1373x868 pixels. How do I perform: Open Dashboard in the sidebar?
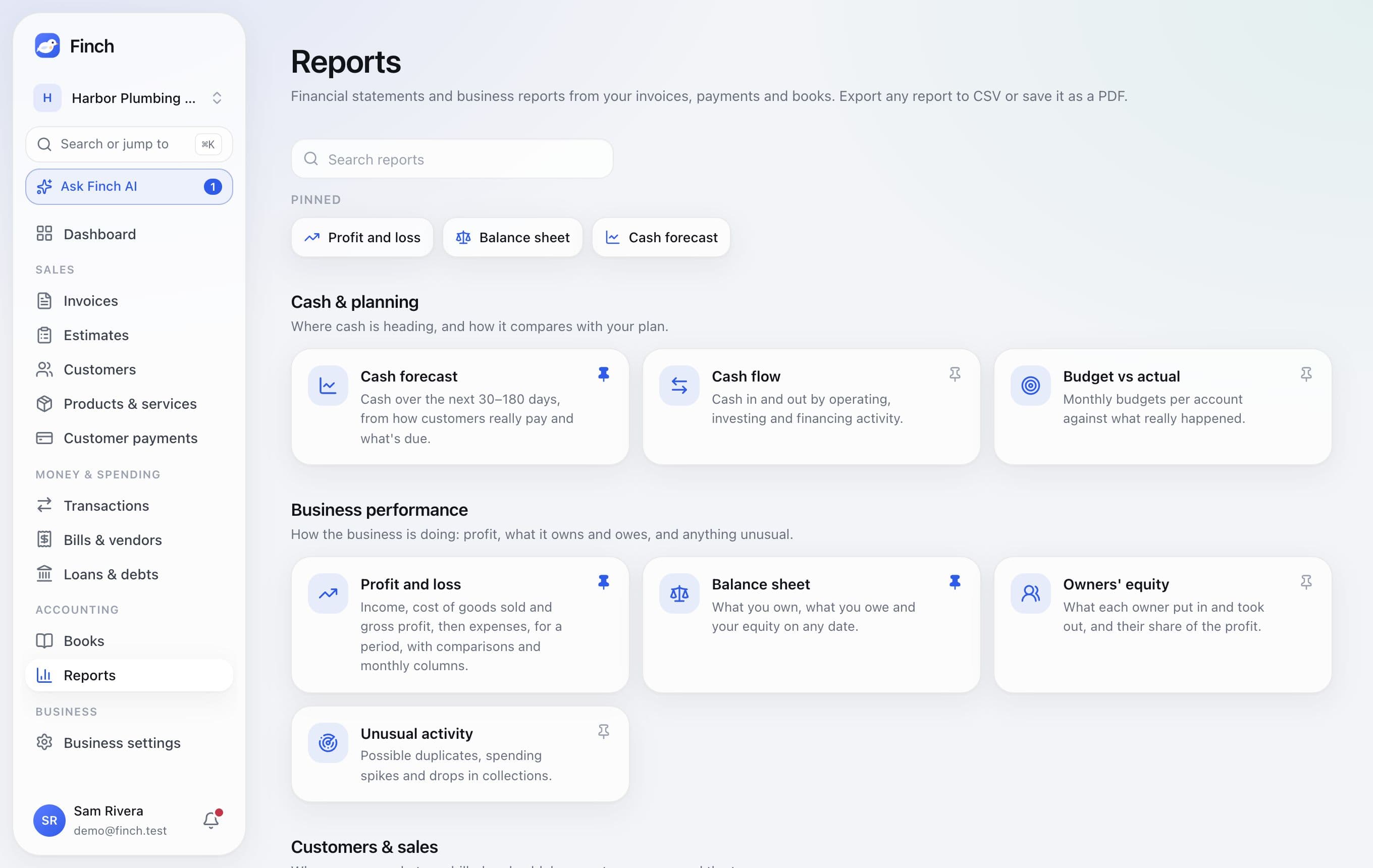[129, 234]
